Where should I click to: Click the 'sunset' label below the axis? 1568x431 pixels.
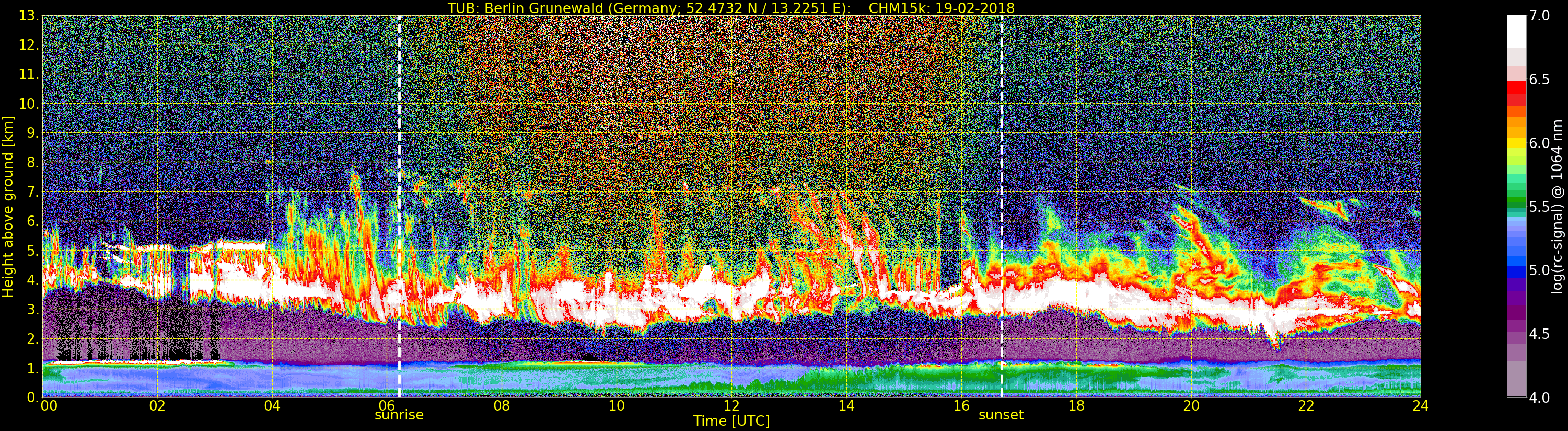pos(1001,415)
